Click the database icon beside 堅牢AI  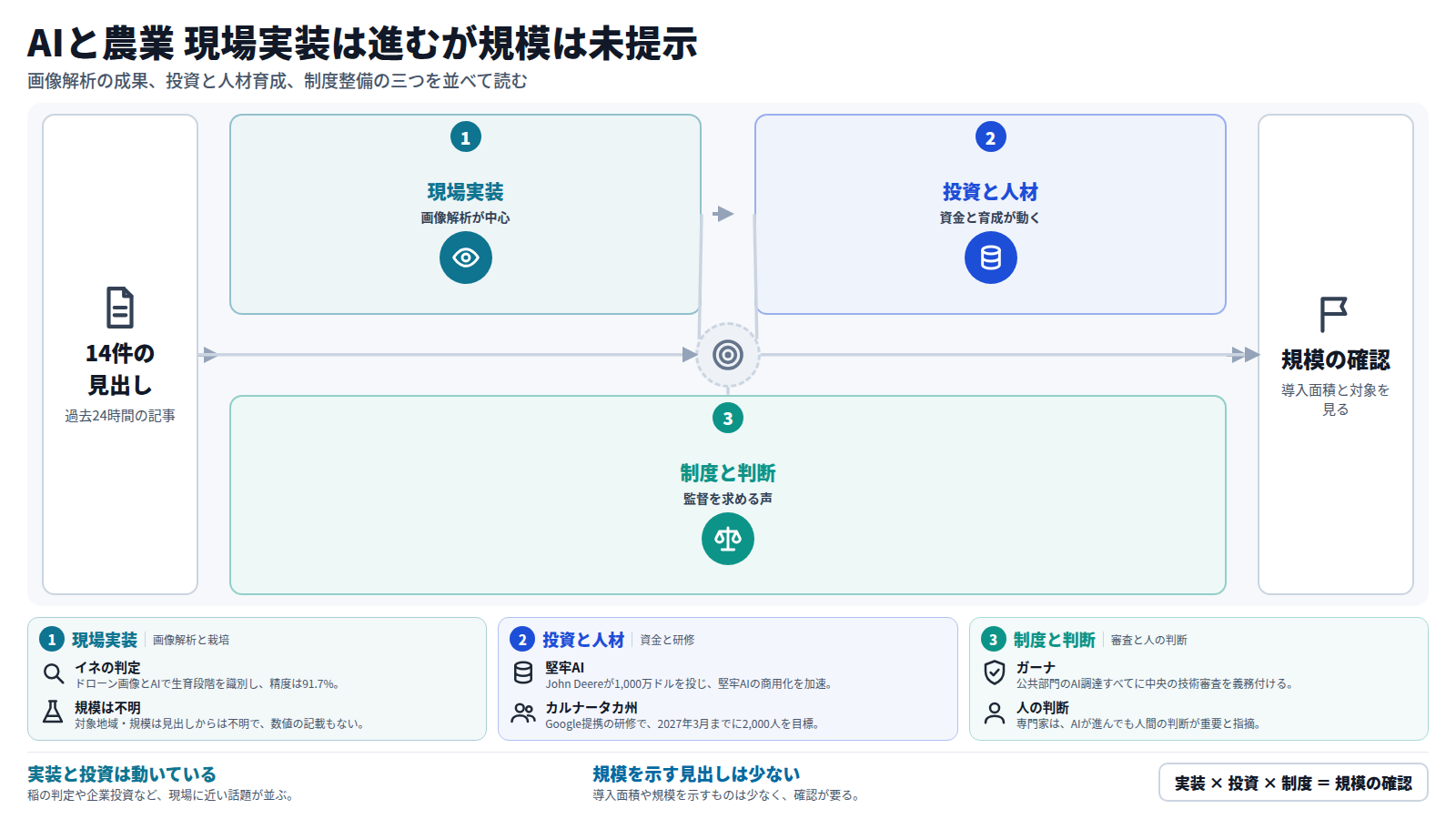tap(523, 673)
